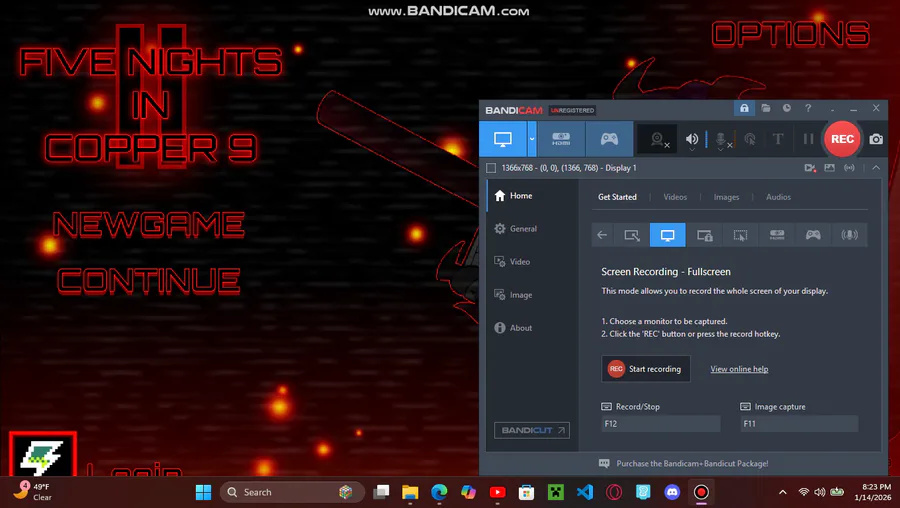
Task: Open the 8:23 PM clock and date
Action: (x=872, y=492)
